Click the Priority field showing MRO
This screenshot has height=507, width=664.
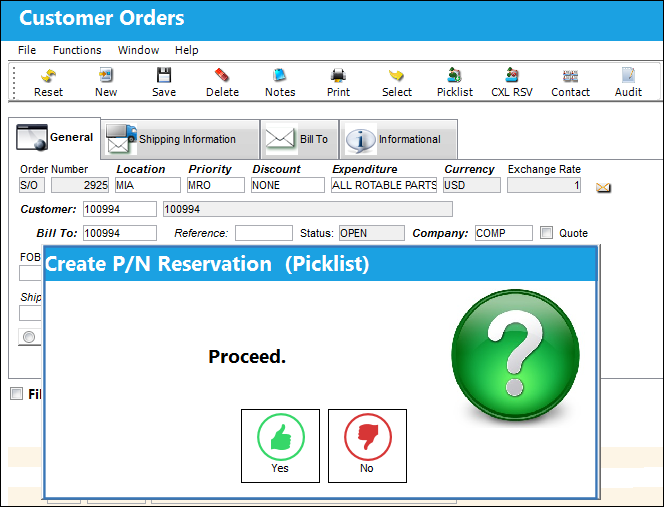216,185
